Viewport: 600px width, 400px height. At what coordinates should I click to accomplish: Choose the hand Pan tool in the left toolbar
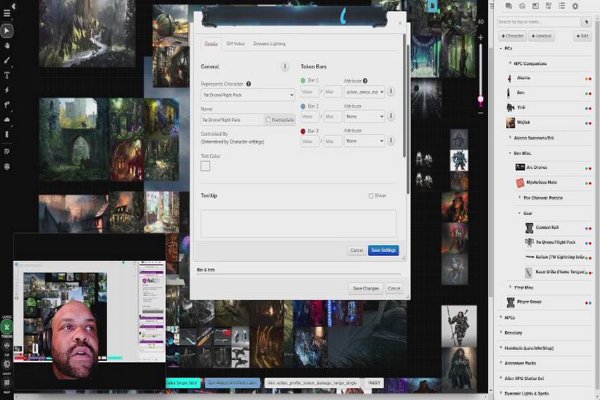7,46
